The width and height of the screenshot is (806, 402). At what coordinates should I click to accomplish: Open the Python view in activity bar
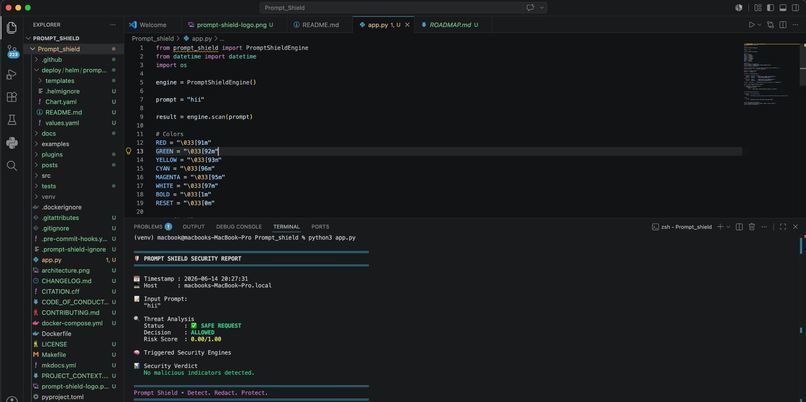[x=11, y=143]
